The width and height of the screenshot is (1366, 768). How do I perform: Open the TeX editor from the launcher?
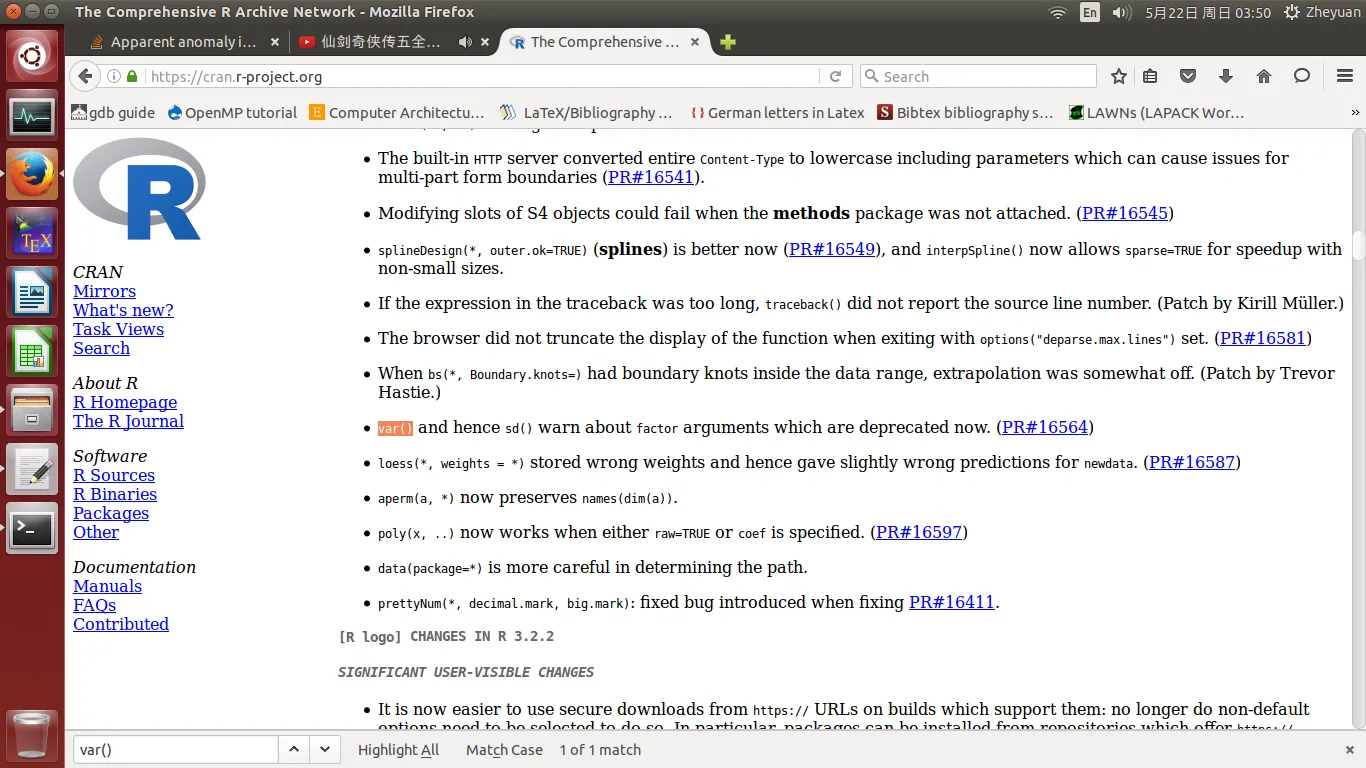tap(32, 233)
